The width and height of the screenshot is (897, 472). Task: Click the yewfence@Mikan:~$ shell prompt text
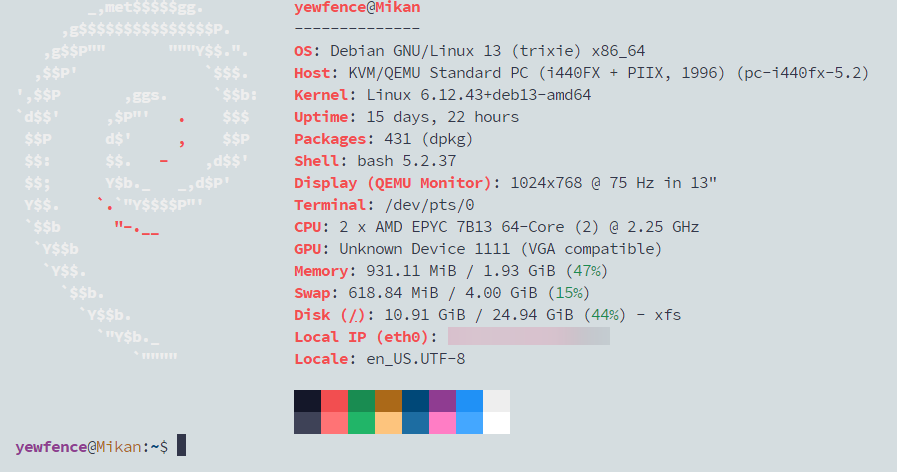(x=92, y=446)
